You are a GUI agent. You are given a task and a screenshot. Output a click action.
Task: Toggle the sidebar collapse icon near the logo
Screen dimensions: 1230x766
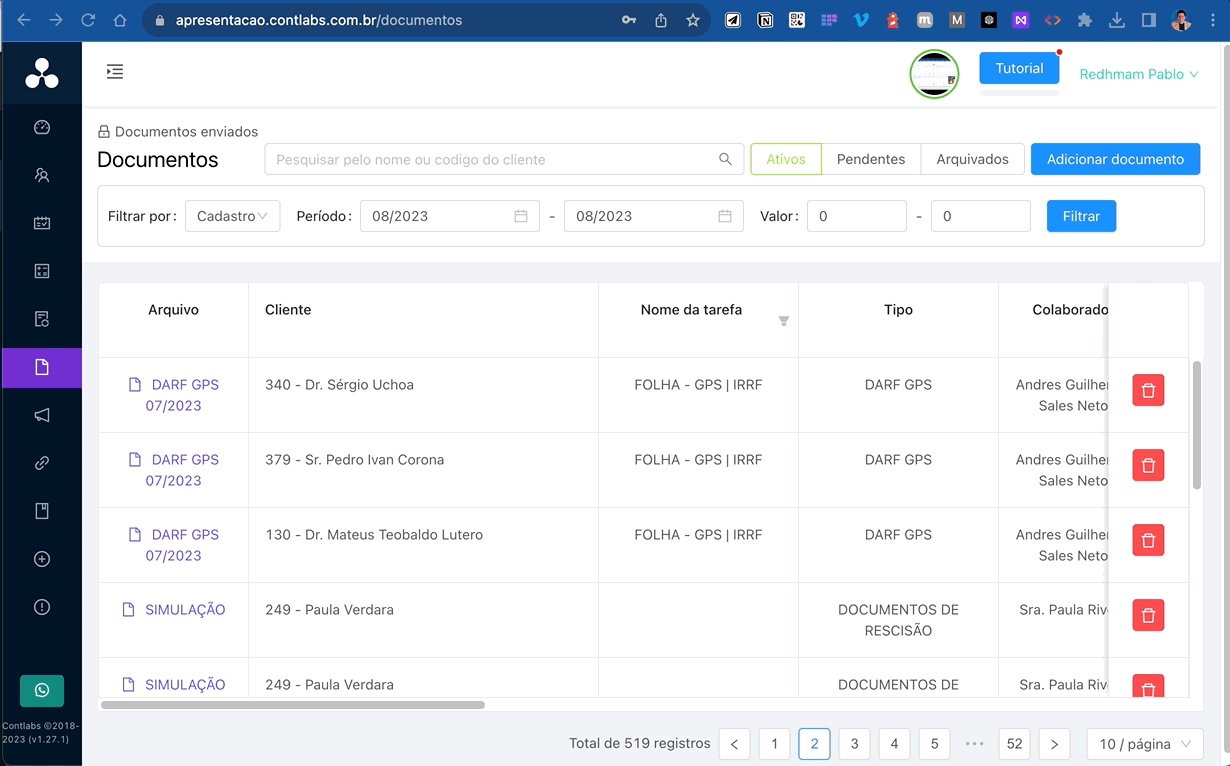click(x=115, y=72)
